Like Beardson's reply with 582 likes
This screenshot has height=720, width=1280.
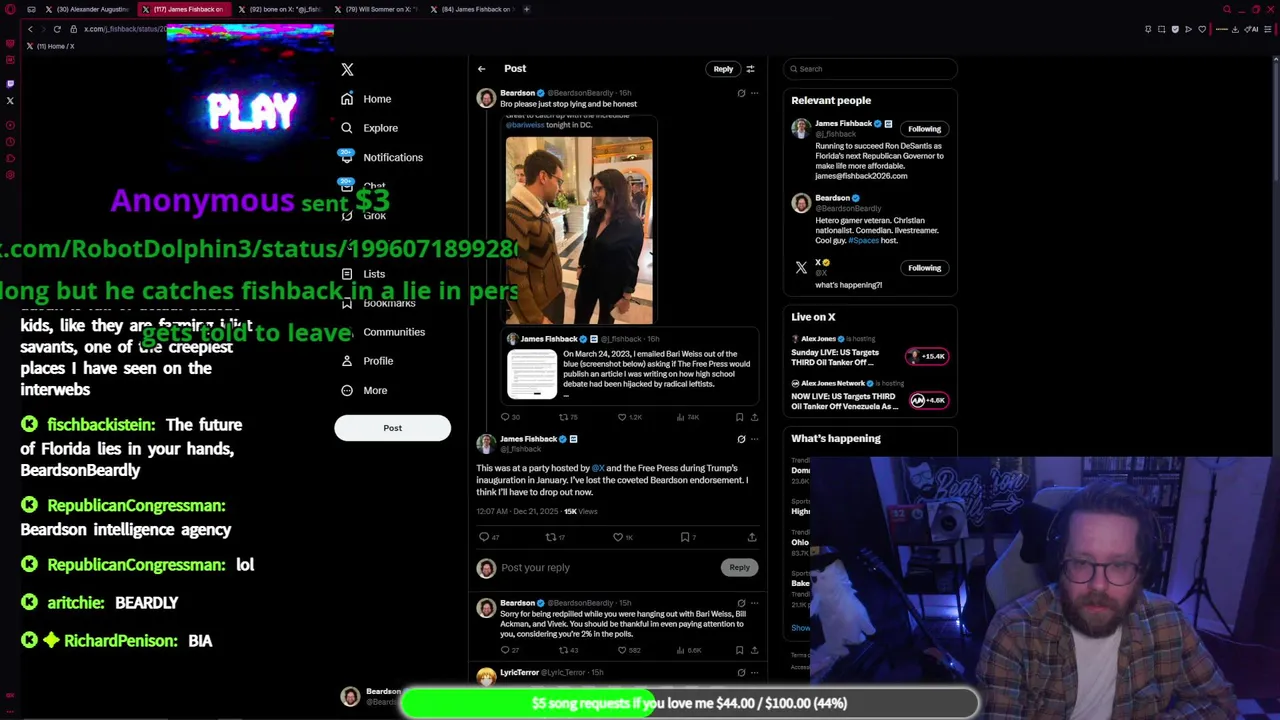628,650
